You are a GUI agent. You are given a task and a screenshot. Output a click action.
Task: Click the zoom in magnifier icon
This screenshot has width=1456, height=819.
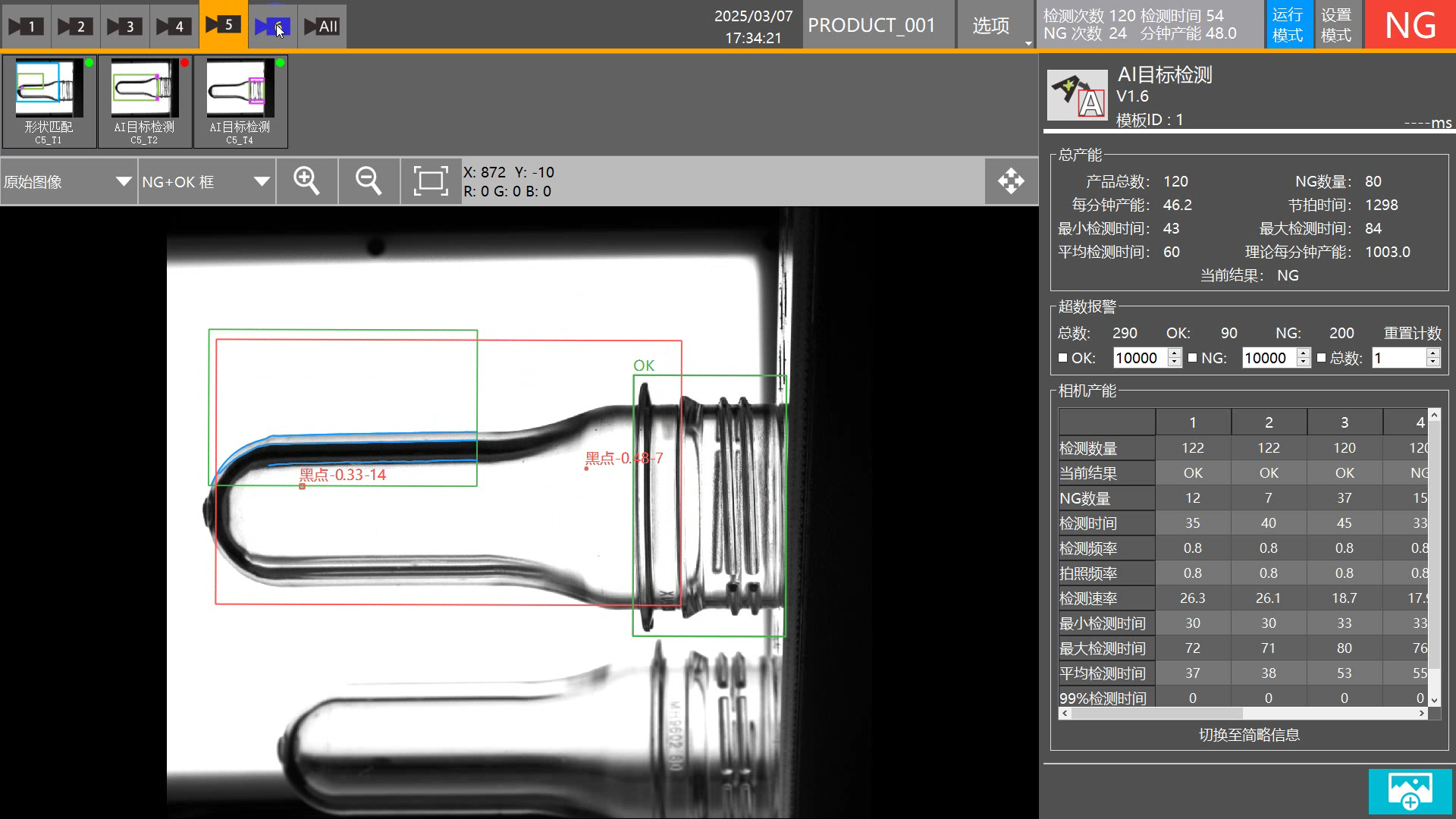[306, 181]
